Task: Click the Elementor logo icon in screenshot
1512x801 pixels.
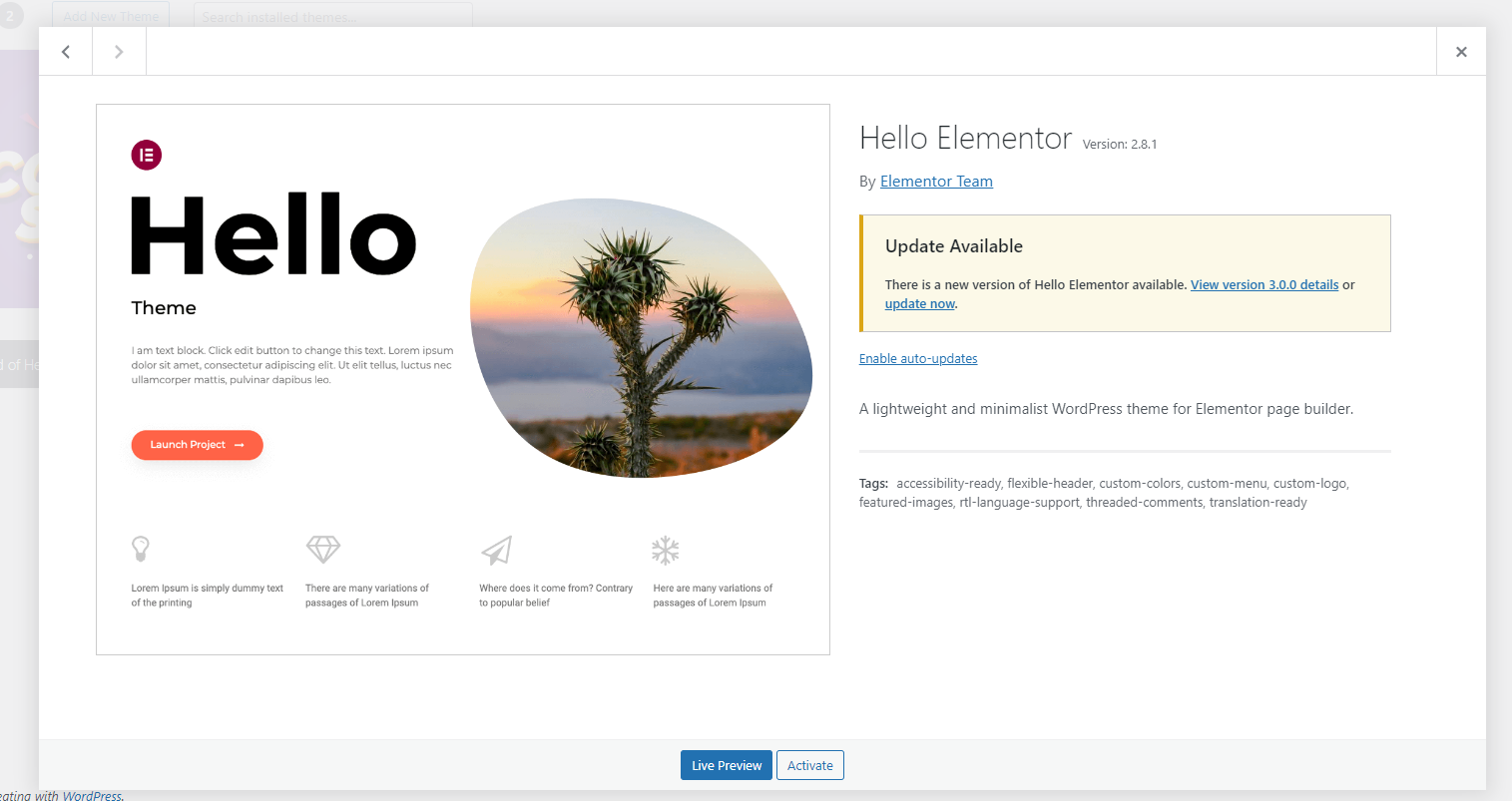Action: click(x=147, y=155)
